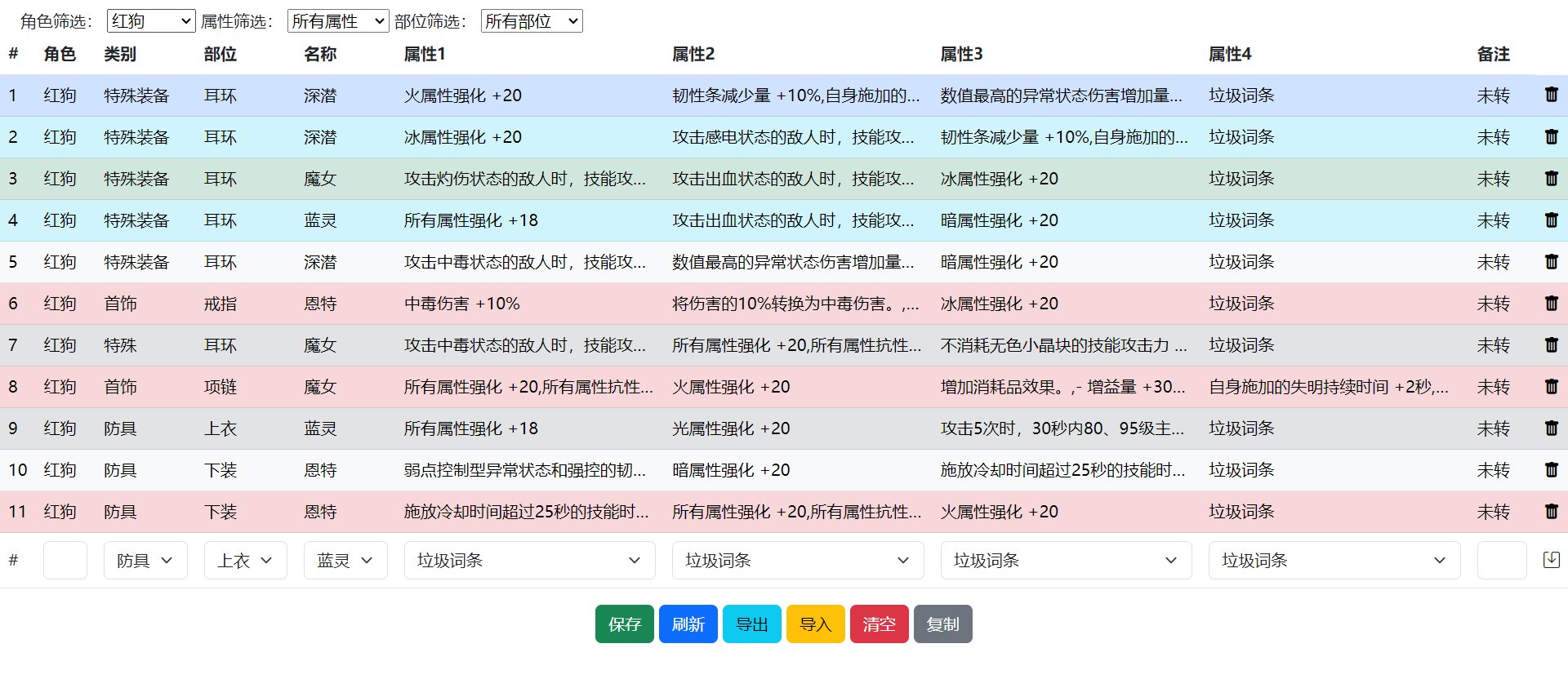Expand the 防具 category dropdown in input row
Viewport: 1568px width, 697px height.
pos(145,561)
